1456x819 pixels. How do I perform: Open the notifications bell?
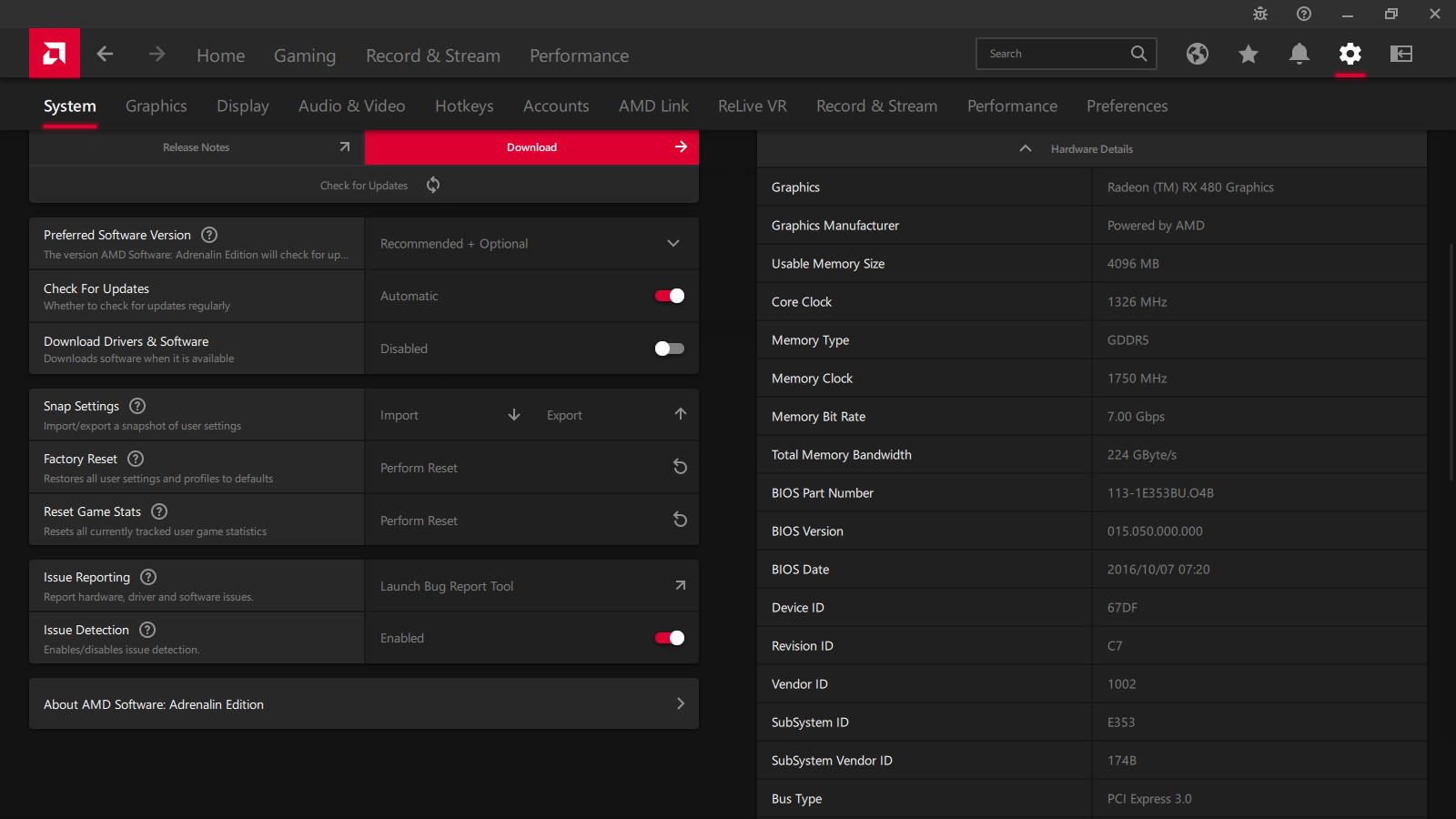tap(1299, 54)
